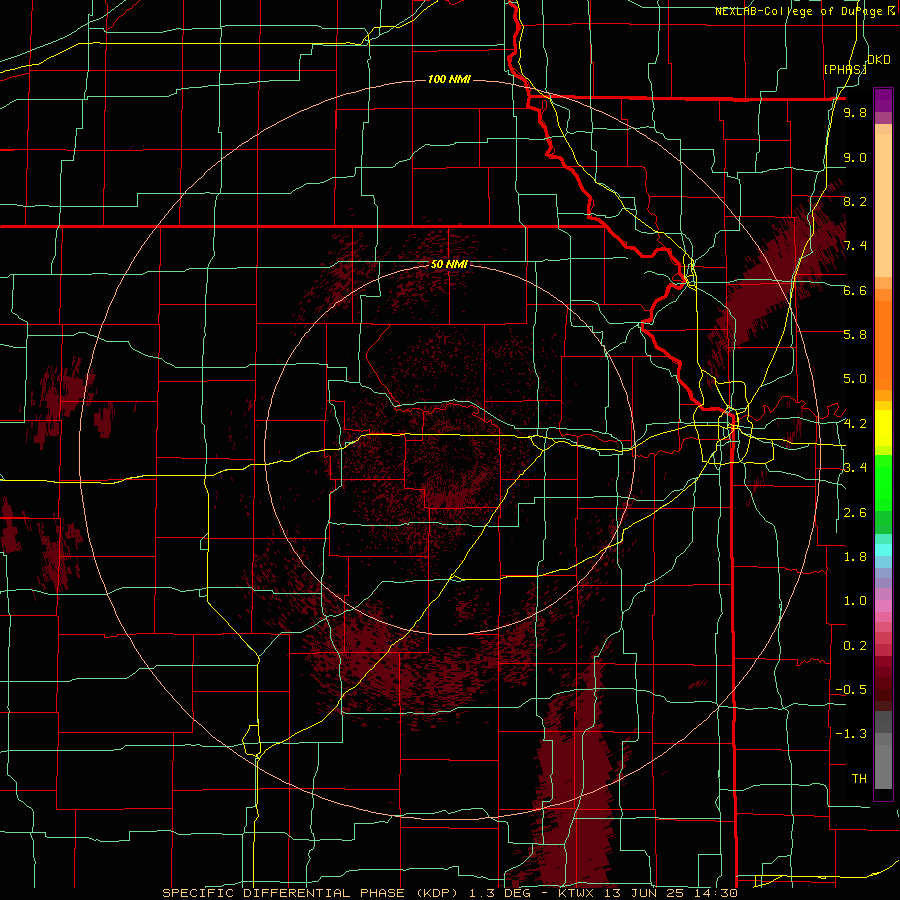Click the bright green segment of the color bar
Viewport: 900px width, 900px height.
883,482
